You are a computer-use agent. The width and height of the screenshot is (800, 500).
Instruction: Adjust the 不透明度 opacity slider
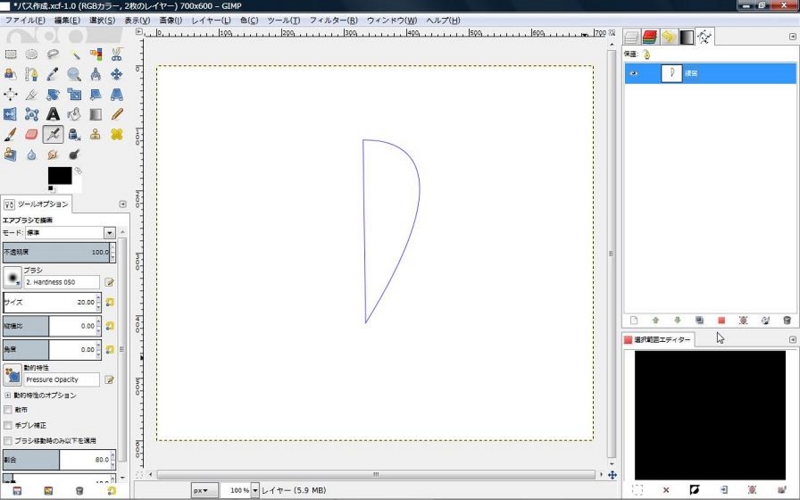(58, 252)
